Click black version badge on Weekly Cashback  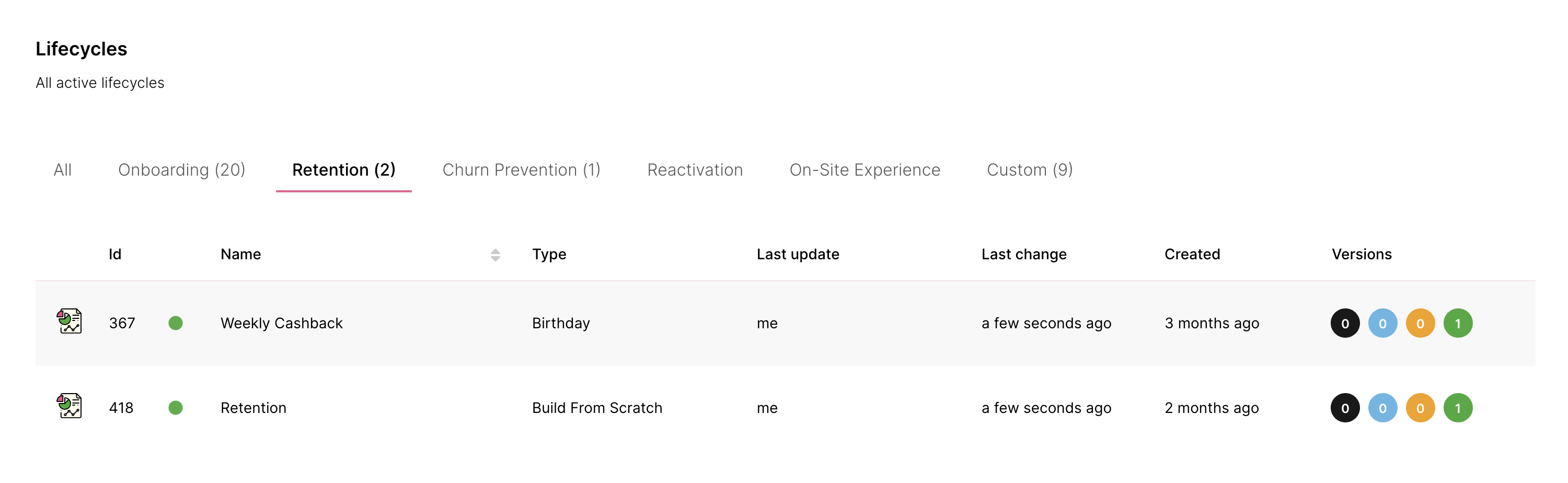(1345, 323)
